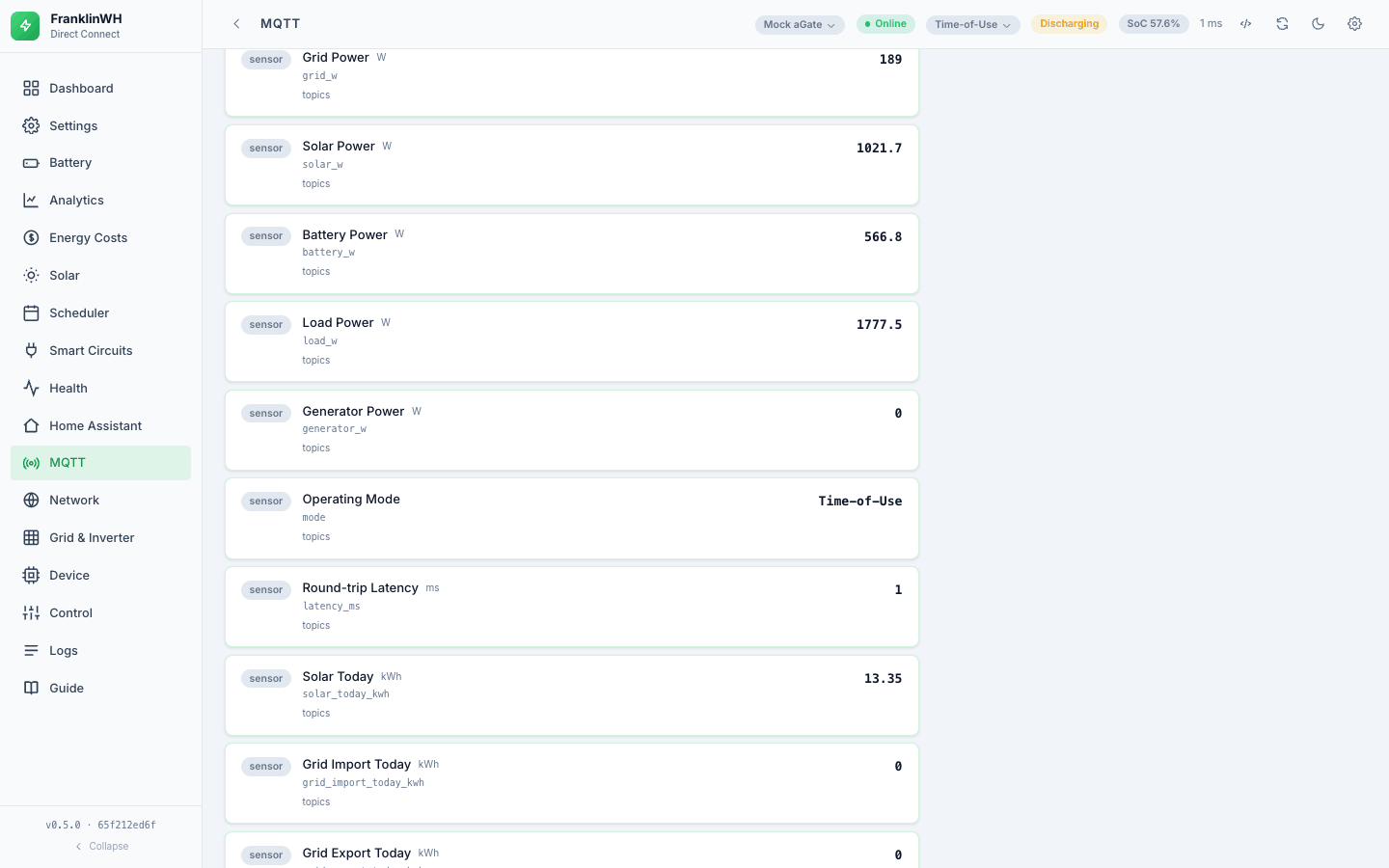The width and height of the screenshot is (1389, 868).
Task: Click the Discharging status badge
Action: (1069, 24)
